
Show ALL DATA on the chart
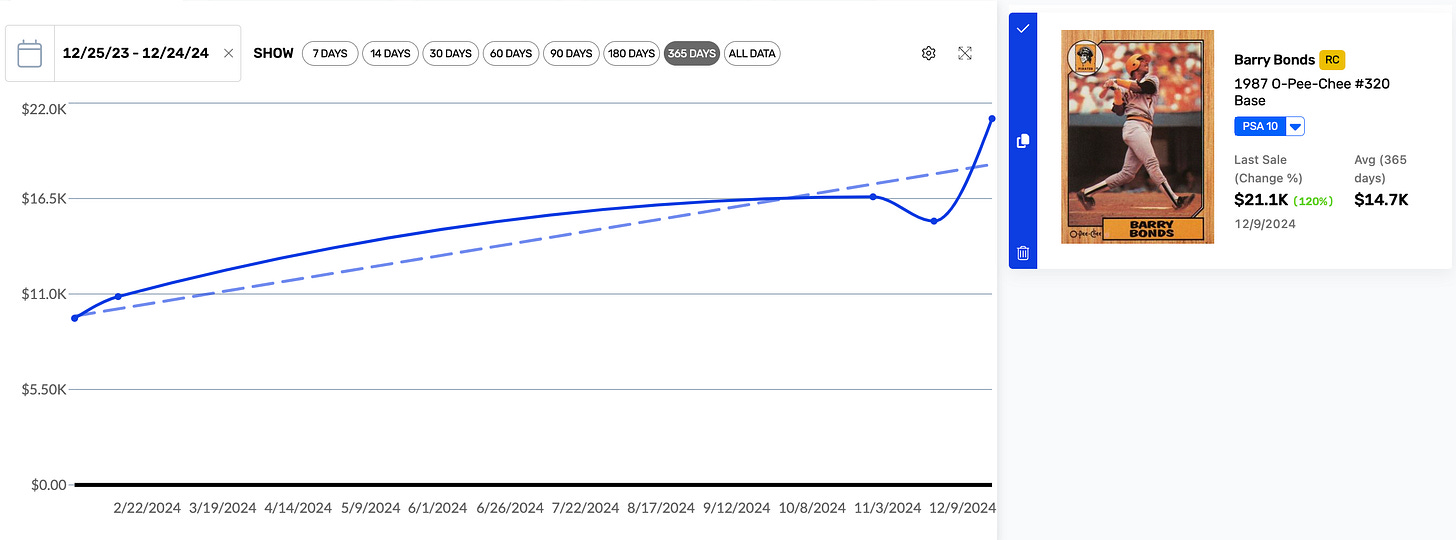coord(752,53)
